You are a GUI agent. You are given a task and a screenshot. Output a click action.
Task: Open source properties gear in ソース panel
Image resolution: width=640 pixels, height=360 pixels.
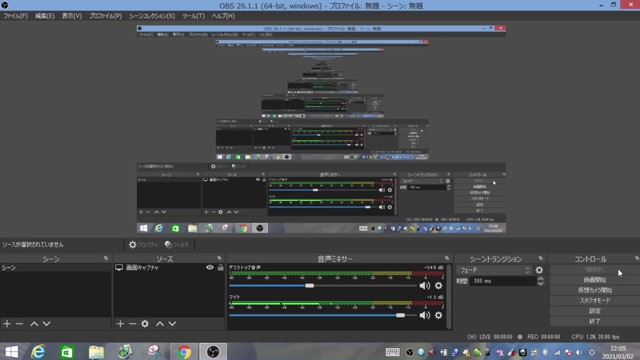(x=145, y=324)
